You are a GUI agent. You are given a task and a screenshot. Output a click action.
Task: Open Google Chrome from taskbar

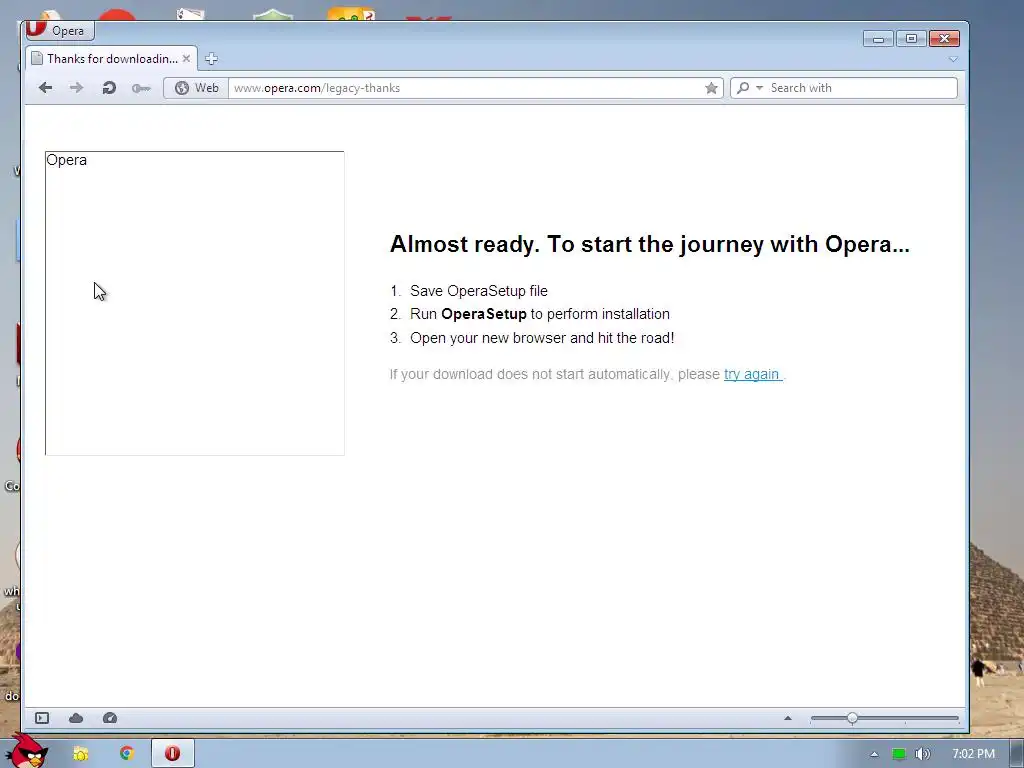127,754
